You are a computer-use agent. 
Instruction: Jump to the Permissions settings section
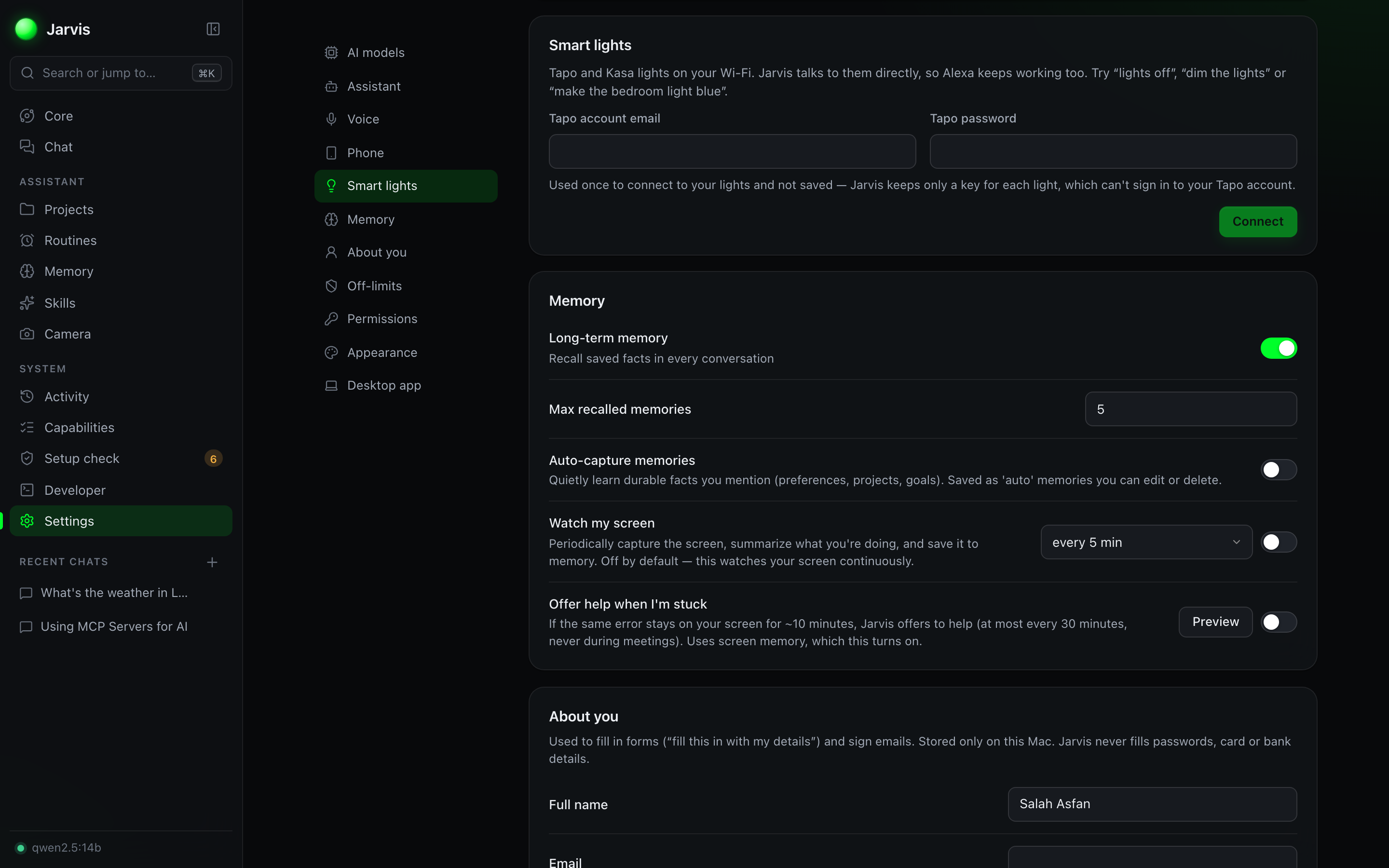pyautogui.click(x=406, y=319)
